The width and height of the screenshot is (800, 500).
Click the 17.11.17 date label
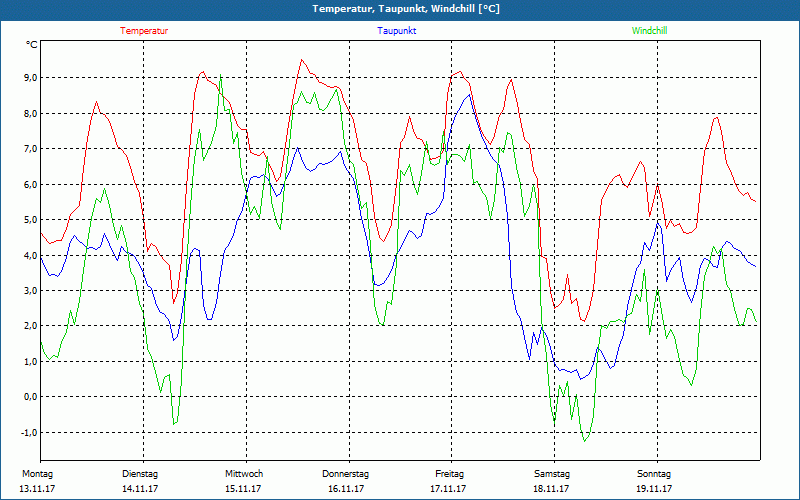448,489
